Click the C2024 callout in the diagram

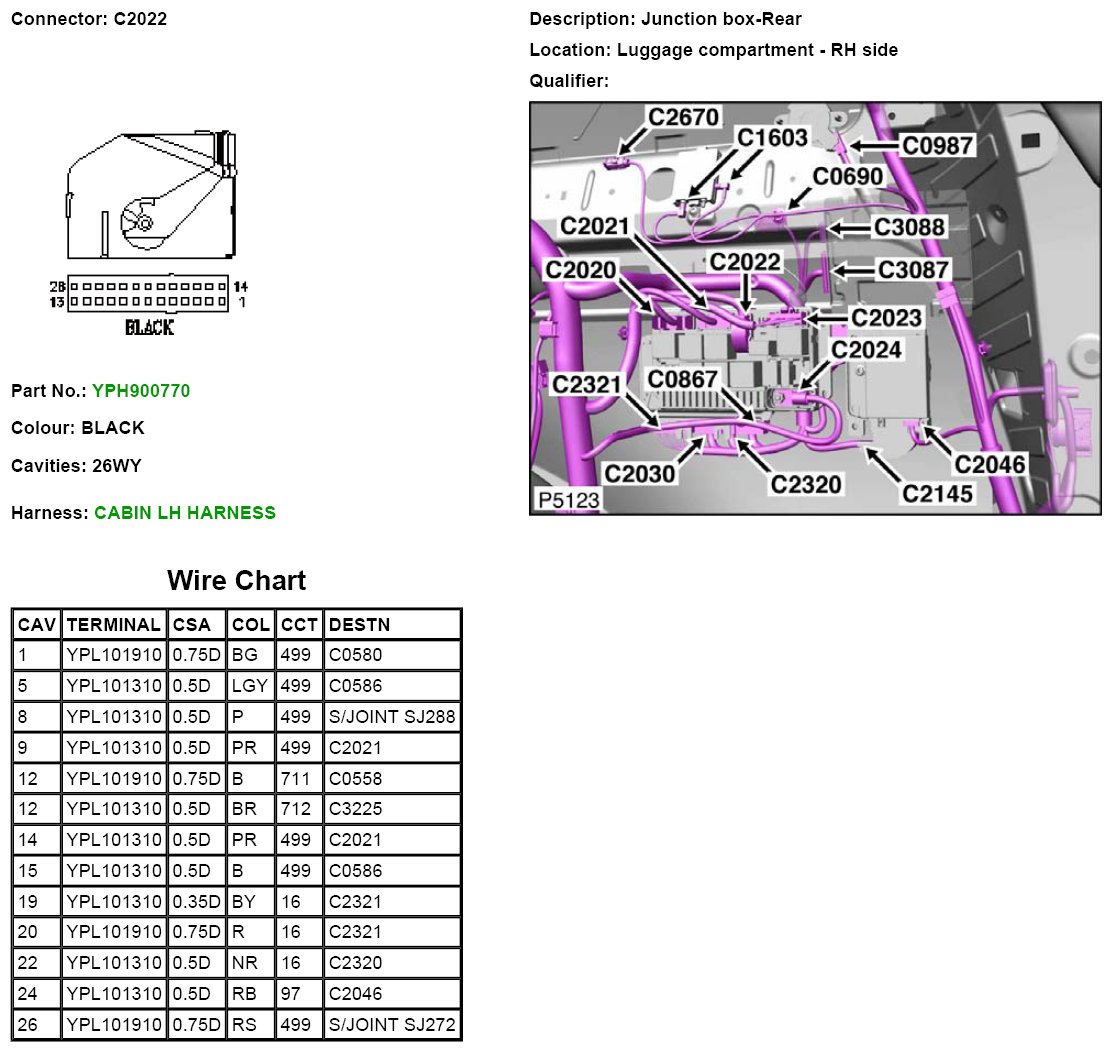[x=867, y=349]
